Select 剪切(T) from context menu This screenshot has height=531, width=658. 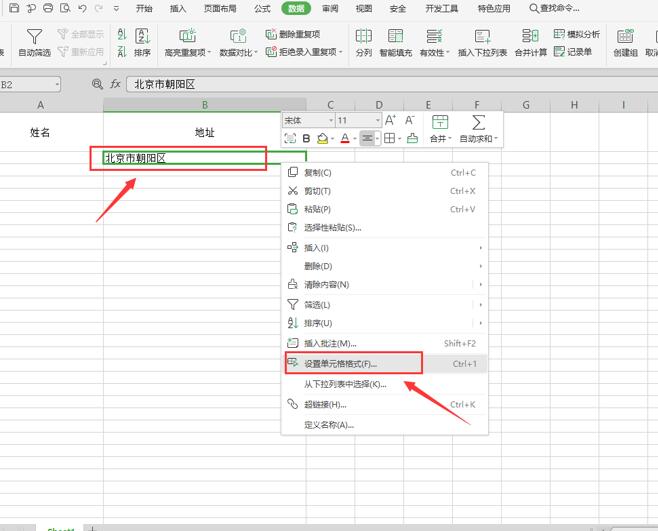[x=385, y=191]
